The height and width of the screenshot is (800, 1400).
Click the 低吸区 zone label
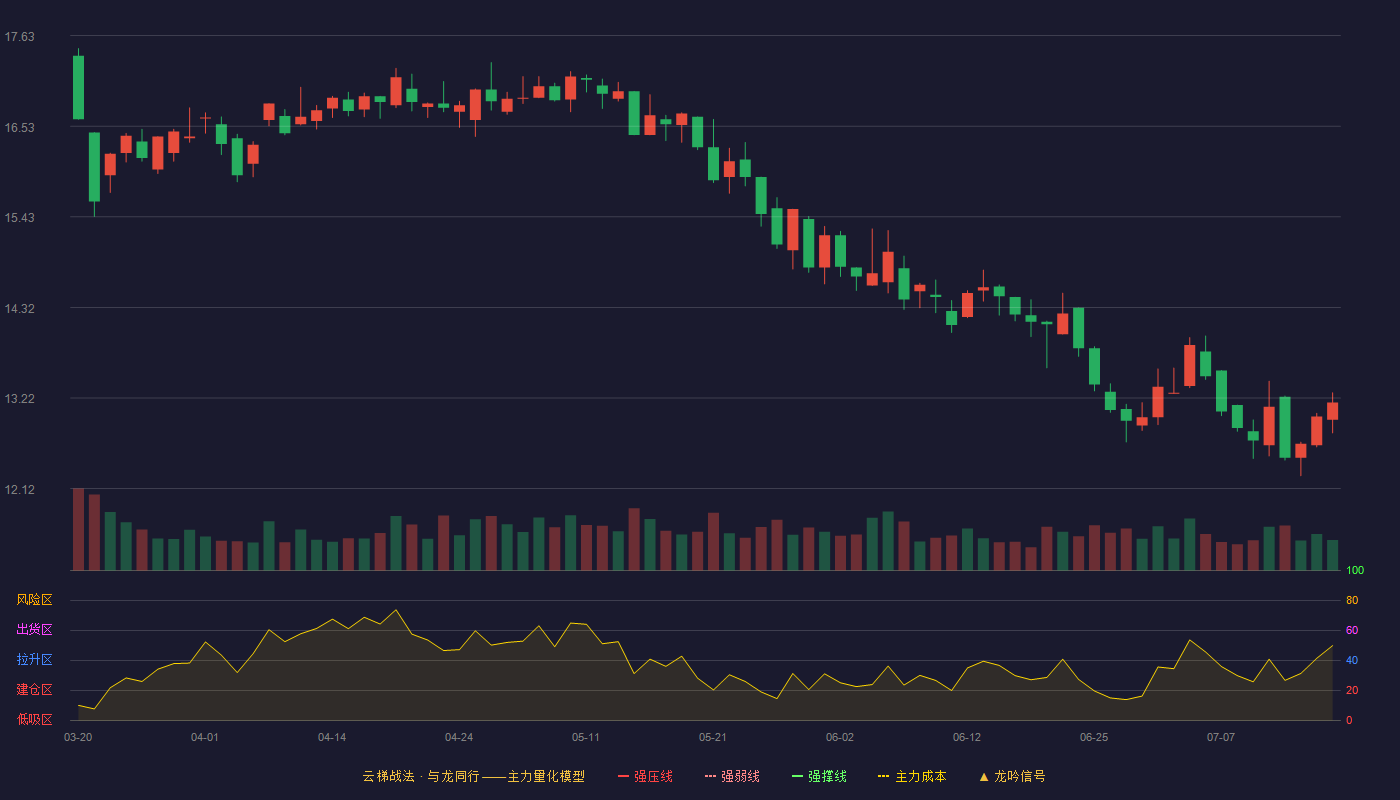point(34,719)
